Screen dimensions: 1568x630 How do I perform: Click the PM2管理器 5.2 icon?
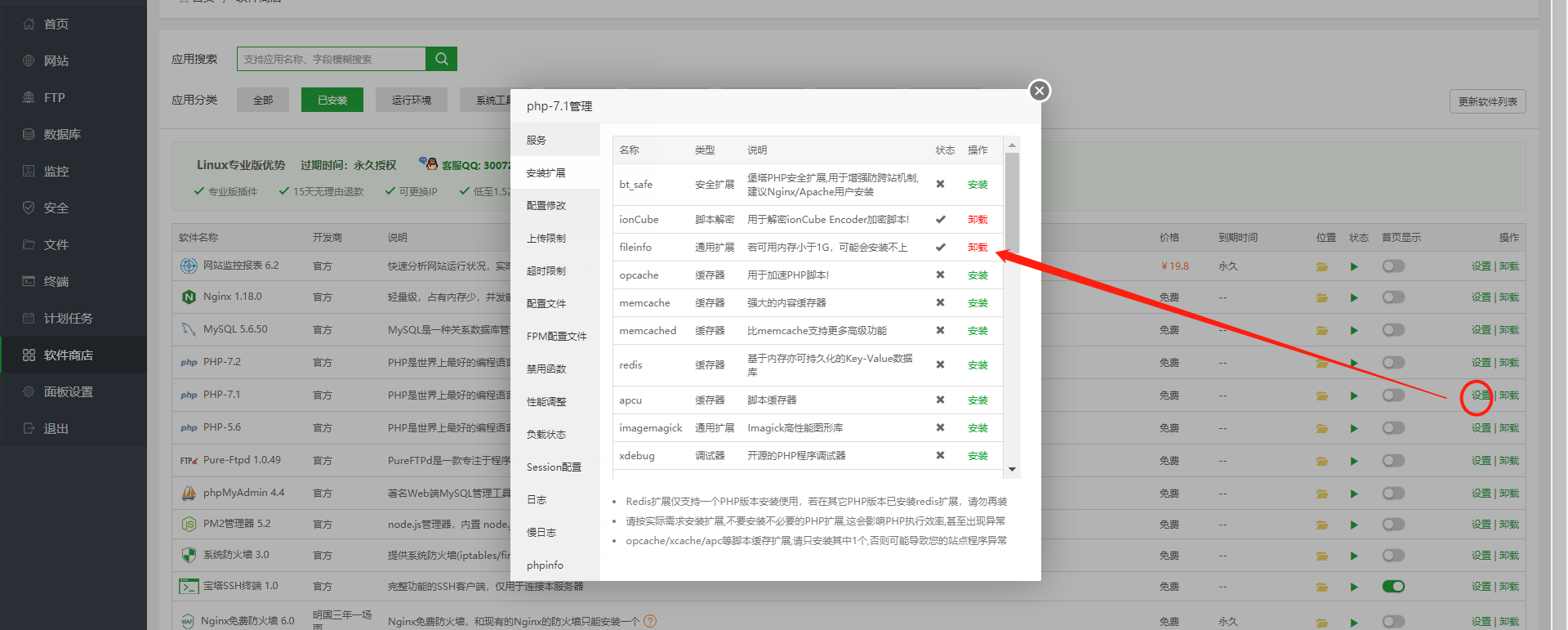coord(189,524)
